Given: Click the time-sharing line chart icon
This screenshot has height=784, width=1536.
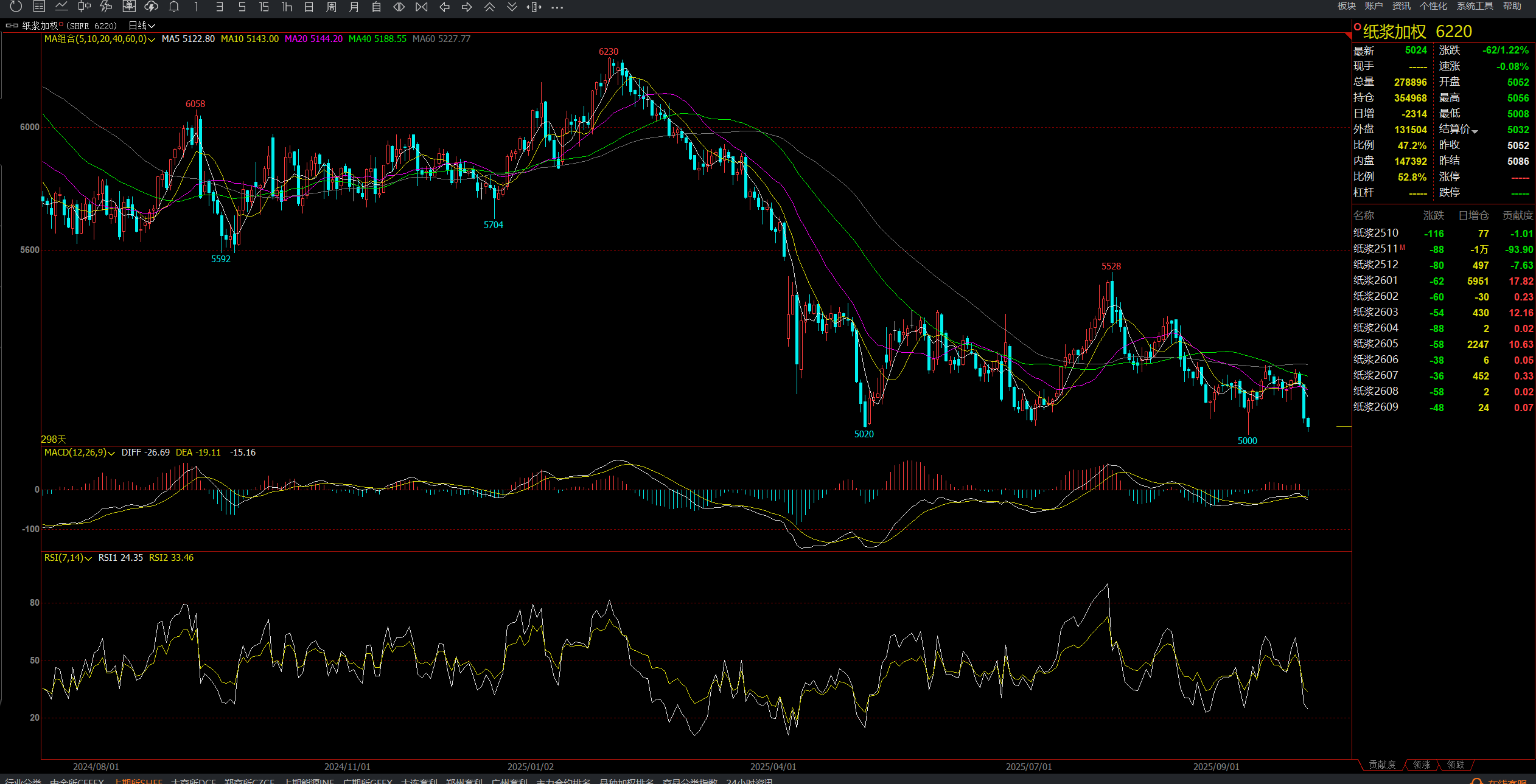Looking at the screenshot, I should 61,7.
